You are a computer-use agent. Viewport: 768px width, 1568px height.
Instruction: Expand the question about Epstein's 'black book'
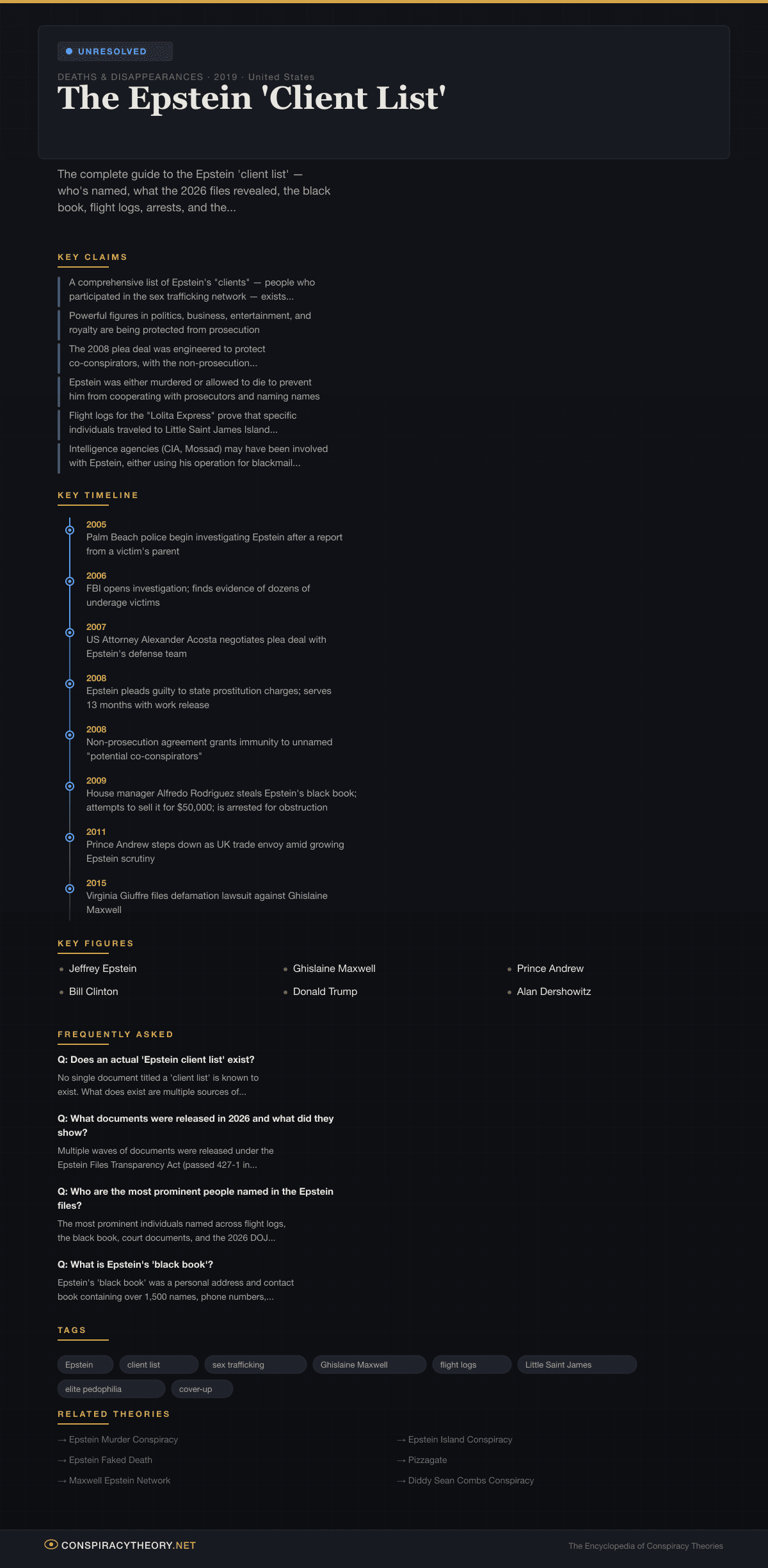[135, 1265]
